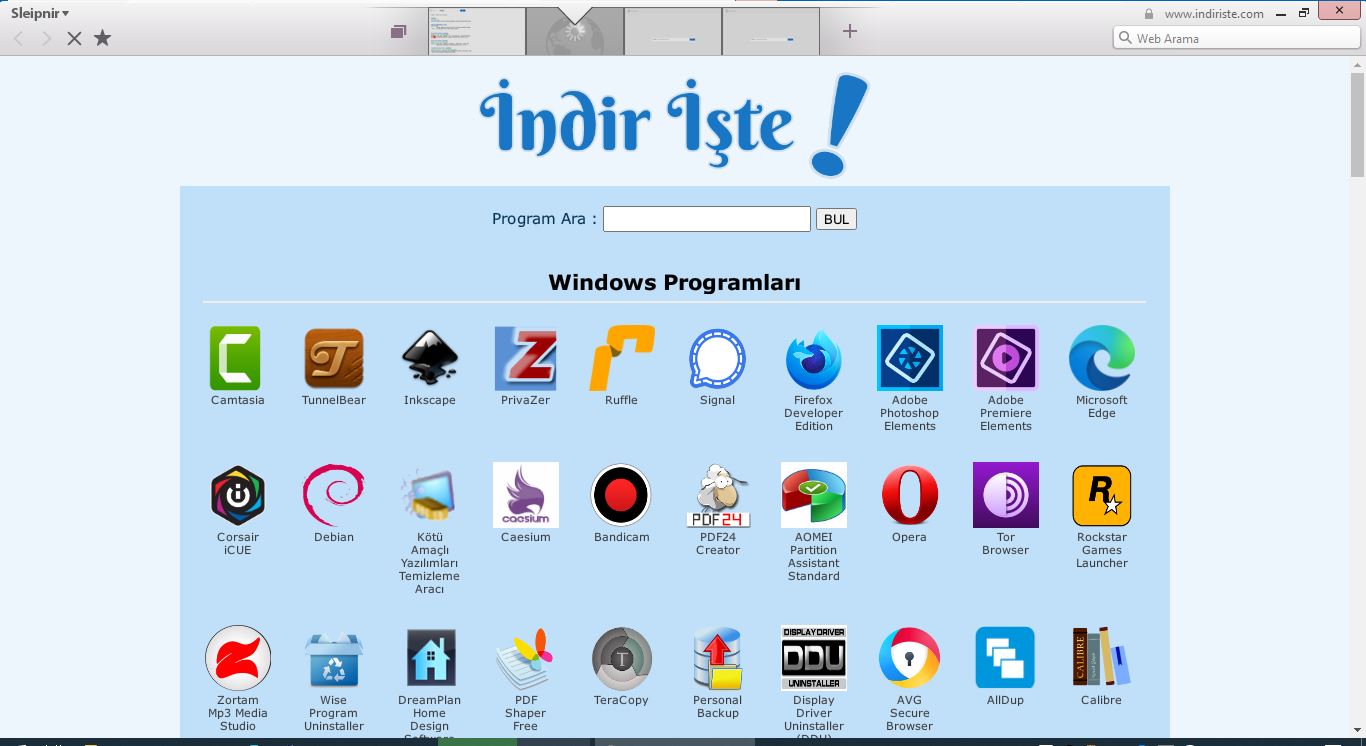Open the Sleipnir browser menu
Viewport: 1366px width, 746px height.
[x=40, y=13]
